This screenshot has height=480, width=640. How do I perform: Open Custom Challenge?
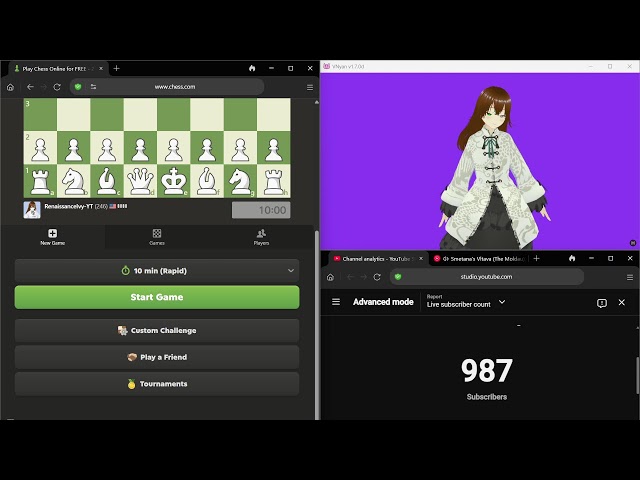[x=157, y=331]
